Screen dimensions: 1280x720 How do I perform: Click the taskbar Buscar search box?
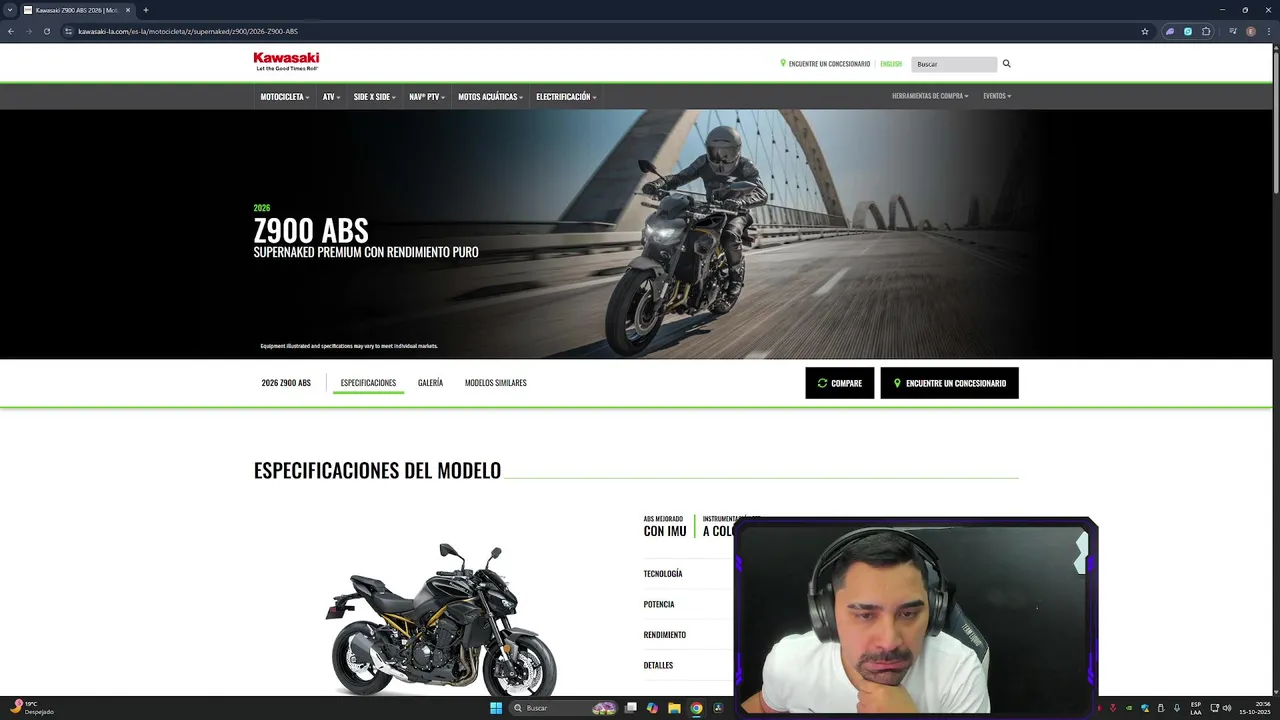coord(564,708)
